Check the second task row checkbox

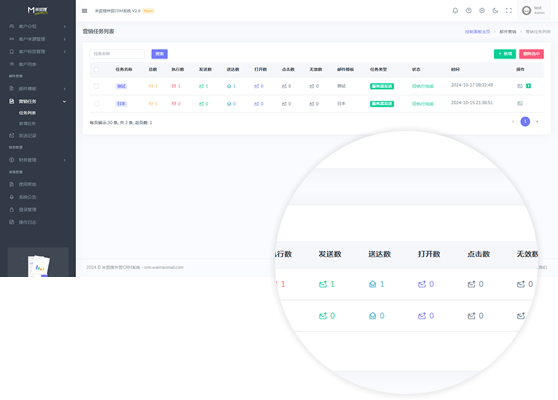[x=96, y=104]
